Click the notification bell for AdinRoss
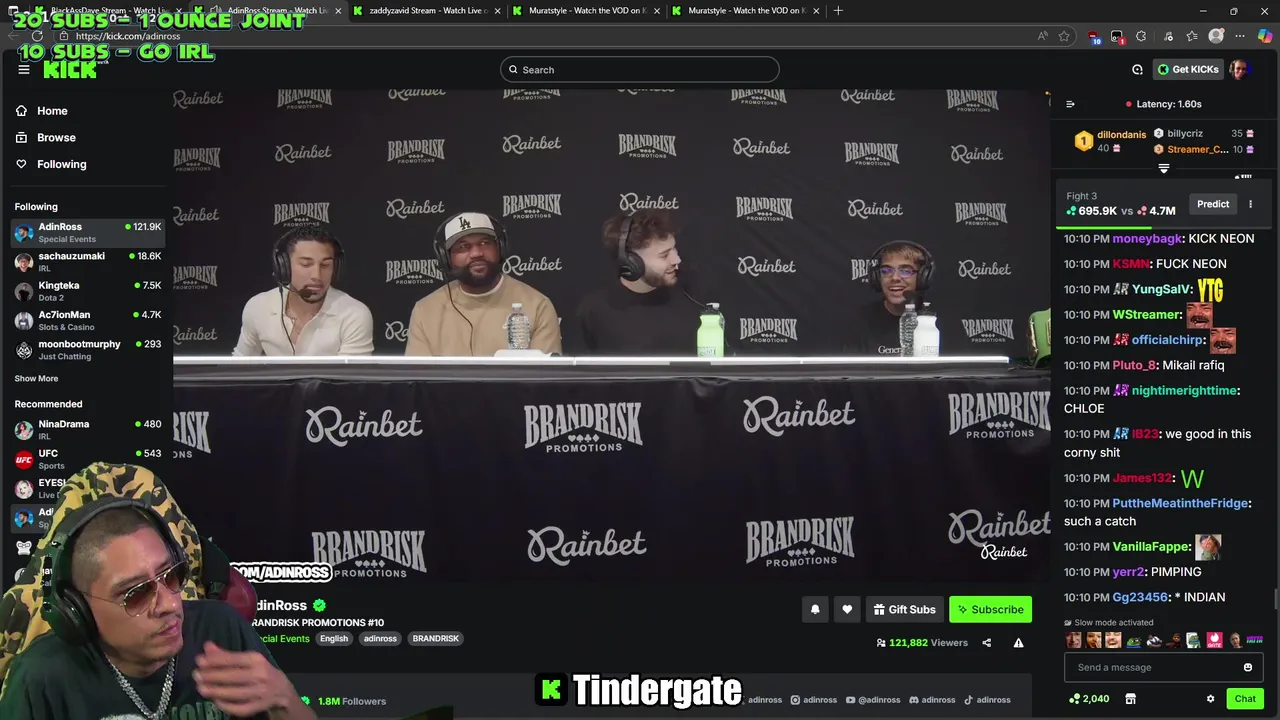 tap(815, 609)
